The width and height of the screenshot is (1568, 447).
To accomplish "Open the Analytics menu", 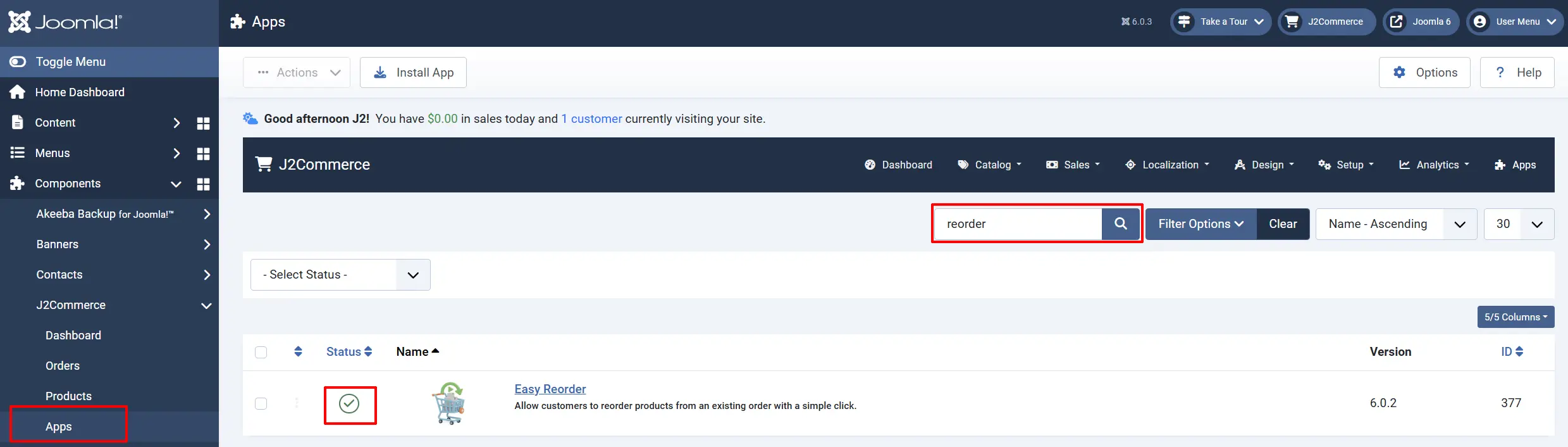I will 1434,165.
